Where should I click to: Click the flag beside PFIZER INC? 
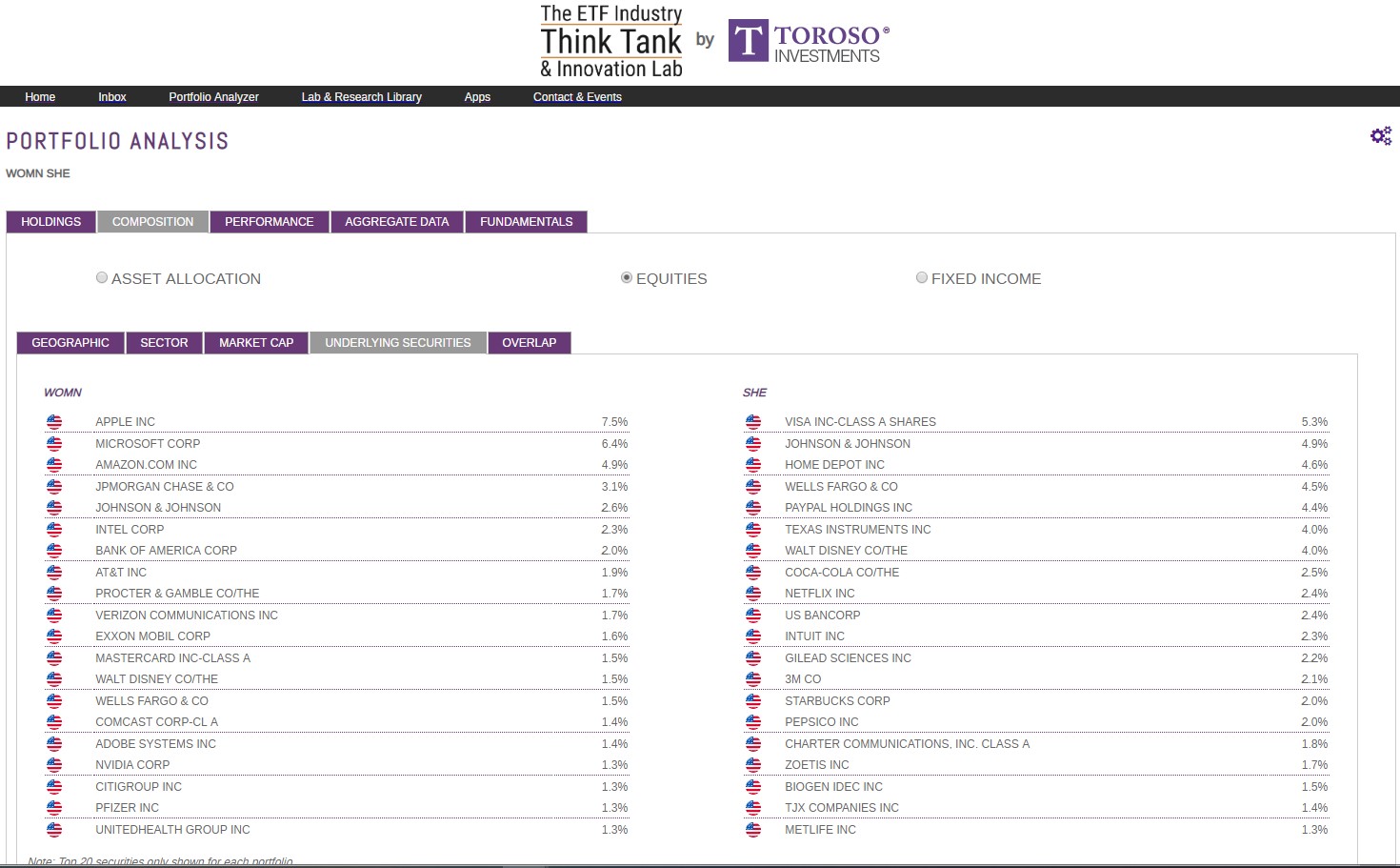(54, 808)
